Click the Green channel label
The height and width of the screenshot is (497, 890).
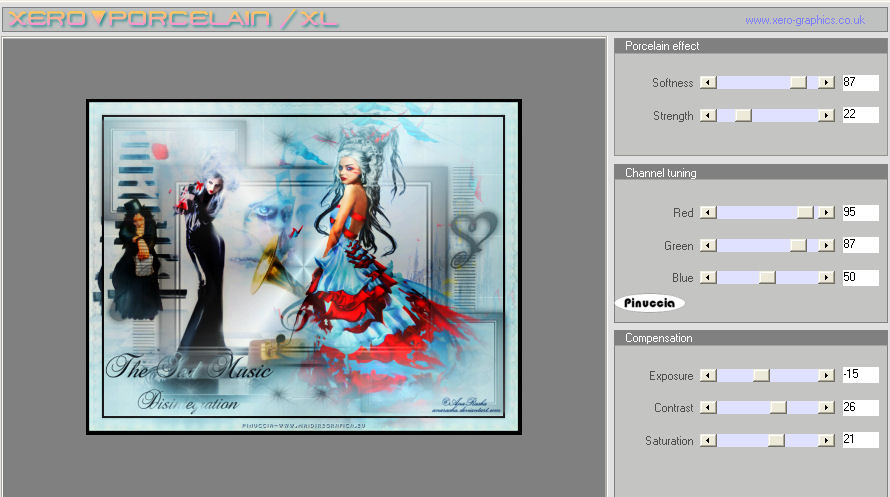pyautogui.click(x=679, y=246)
